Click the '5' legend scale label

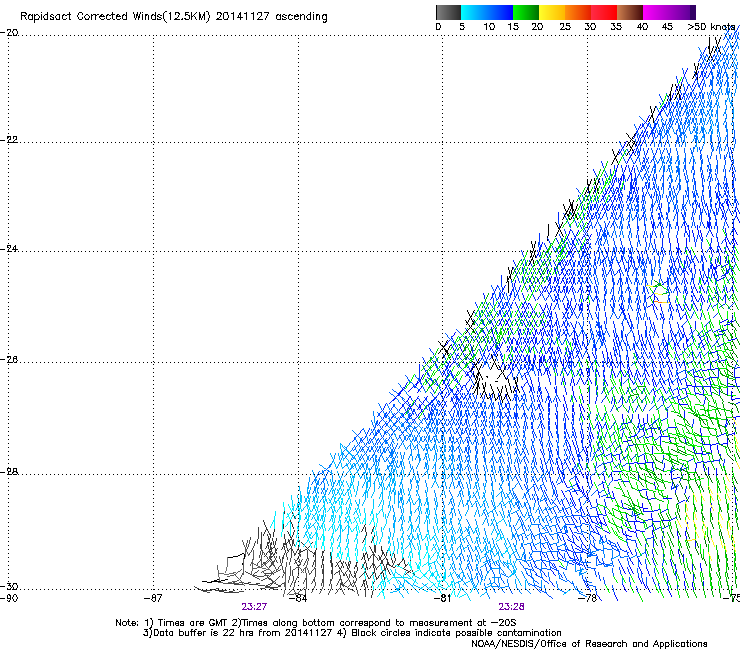462,27
